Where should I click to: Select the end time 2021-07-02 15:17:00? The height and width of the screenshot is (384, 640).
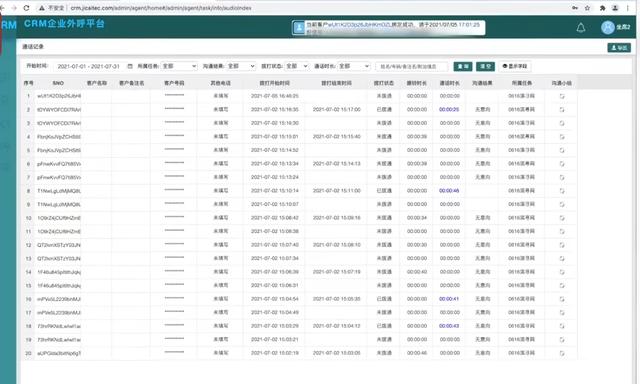click(x=337, y=109)
